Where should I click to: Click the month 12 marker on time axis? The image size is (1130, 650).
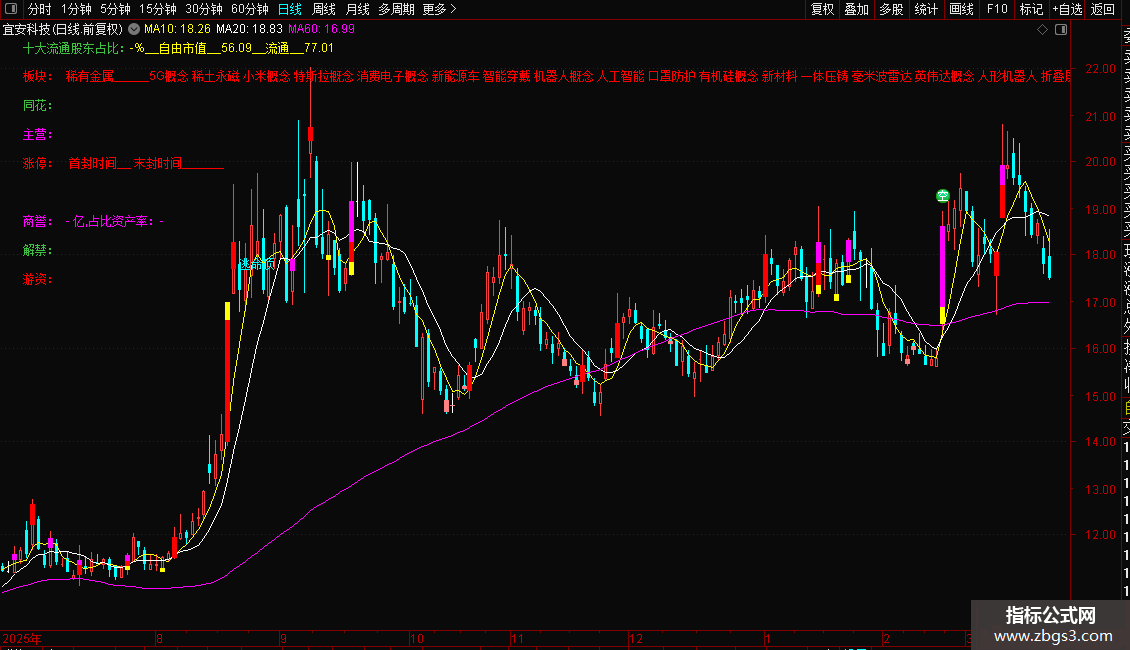(635, 638)
